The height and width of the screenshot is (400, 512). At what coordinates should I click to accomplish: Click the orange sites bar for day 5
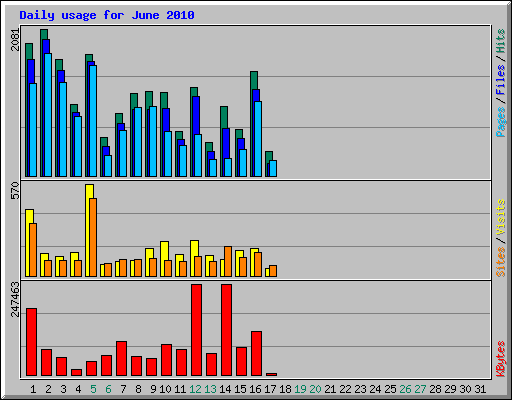pyautogui.click(x=93, y=237)
